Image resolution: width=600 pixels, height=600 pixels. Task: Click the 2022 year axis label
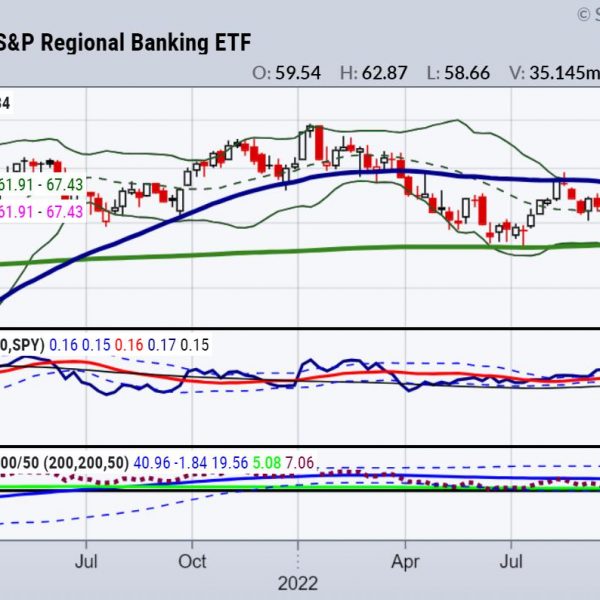click(298, 584)
